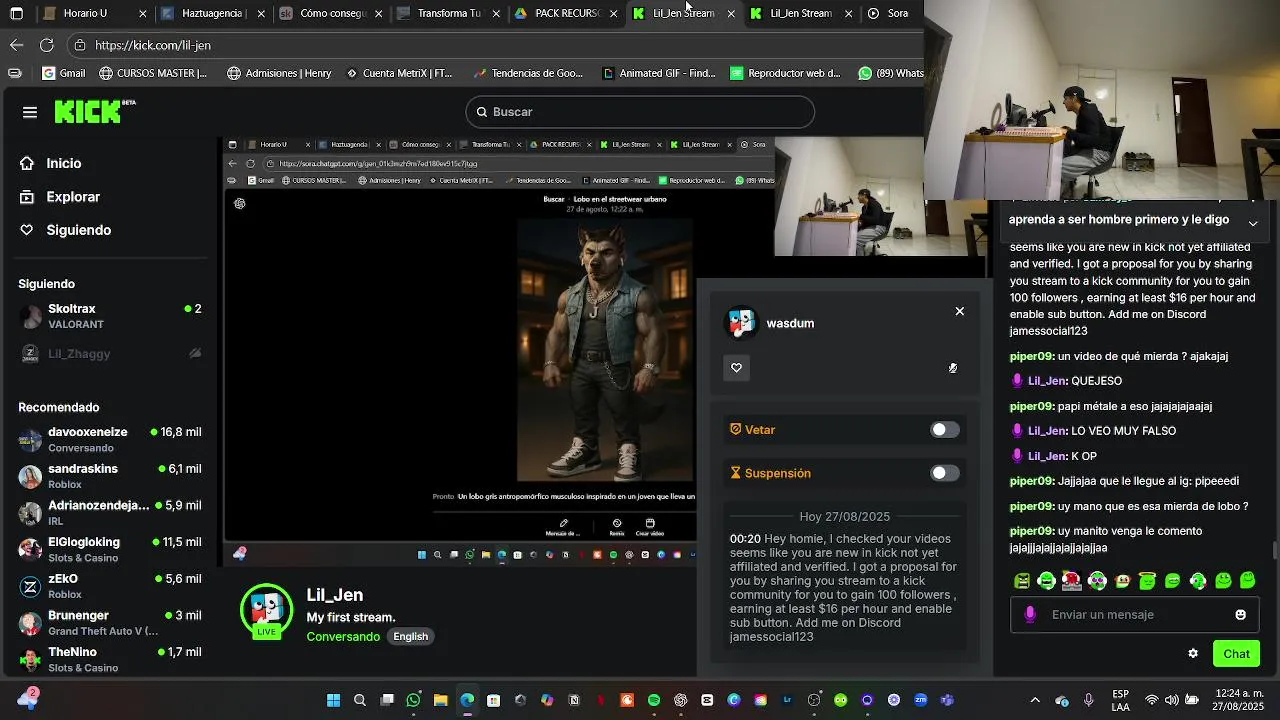Switch to the PACK RECURSOS tab
Viewport: 1280px width, 720px height.
[x=566, y=14]
